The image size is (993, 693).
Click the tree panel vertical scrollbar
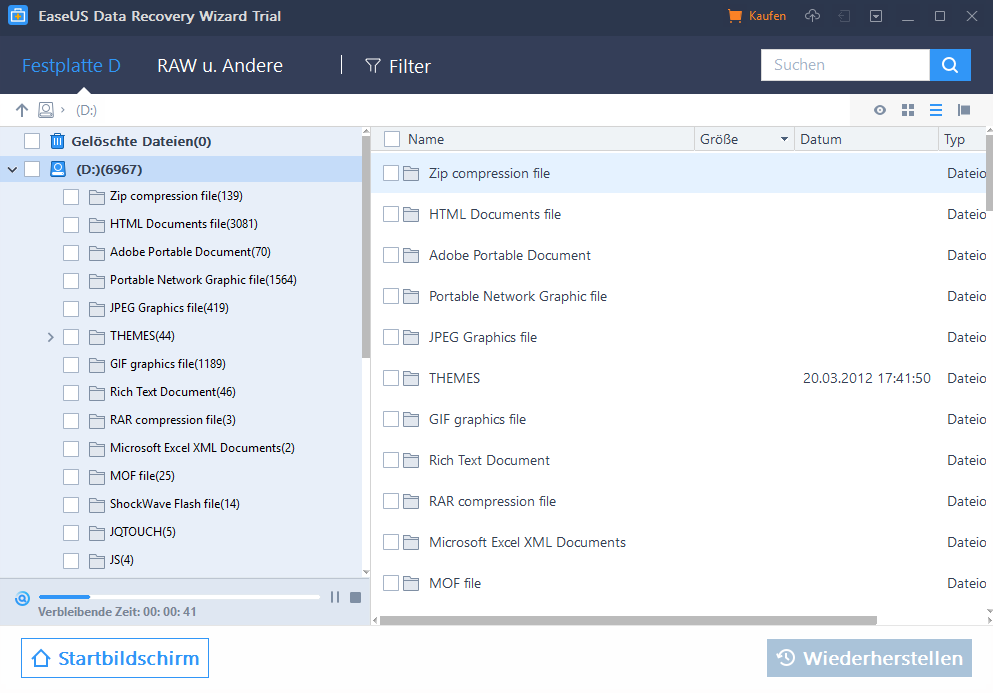tap(365, 247)
